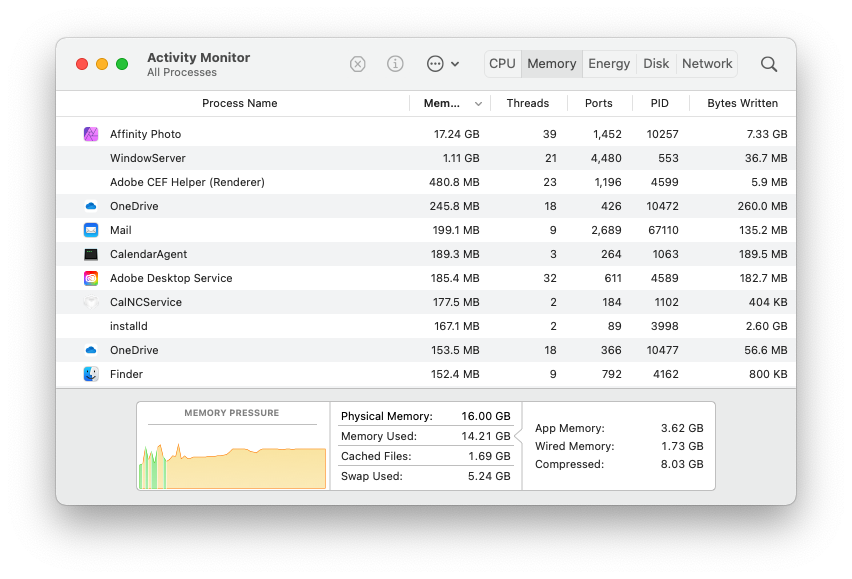Screen dimensions: 852x579
Task: Click the CalNCService shield icon
Action: click(91, 302)
